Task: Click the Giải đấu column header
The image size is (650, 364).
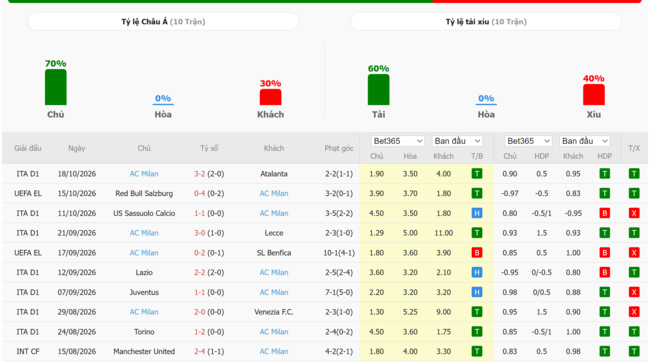Action: (28, 148)
